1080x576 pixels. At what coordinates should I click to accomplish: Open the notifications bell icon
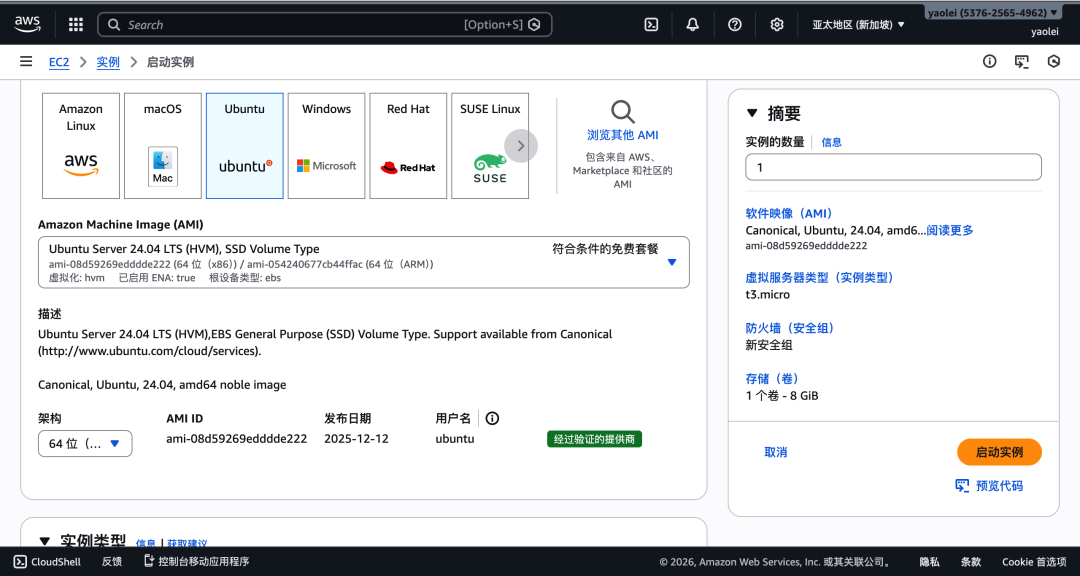692,24
